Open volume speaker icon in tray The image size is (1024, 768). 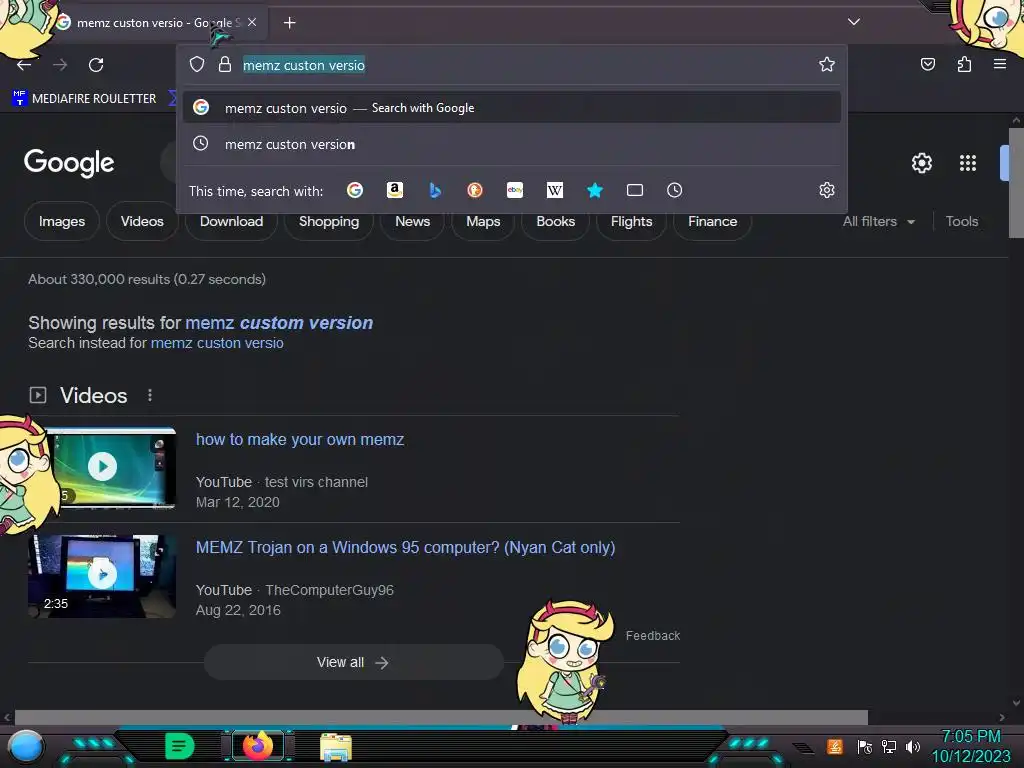(913, 746)
